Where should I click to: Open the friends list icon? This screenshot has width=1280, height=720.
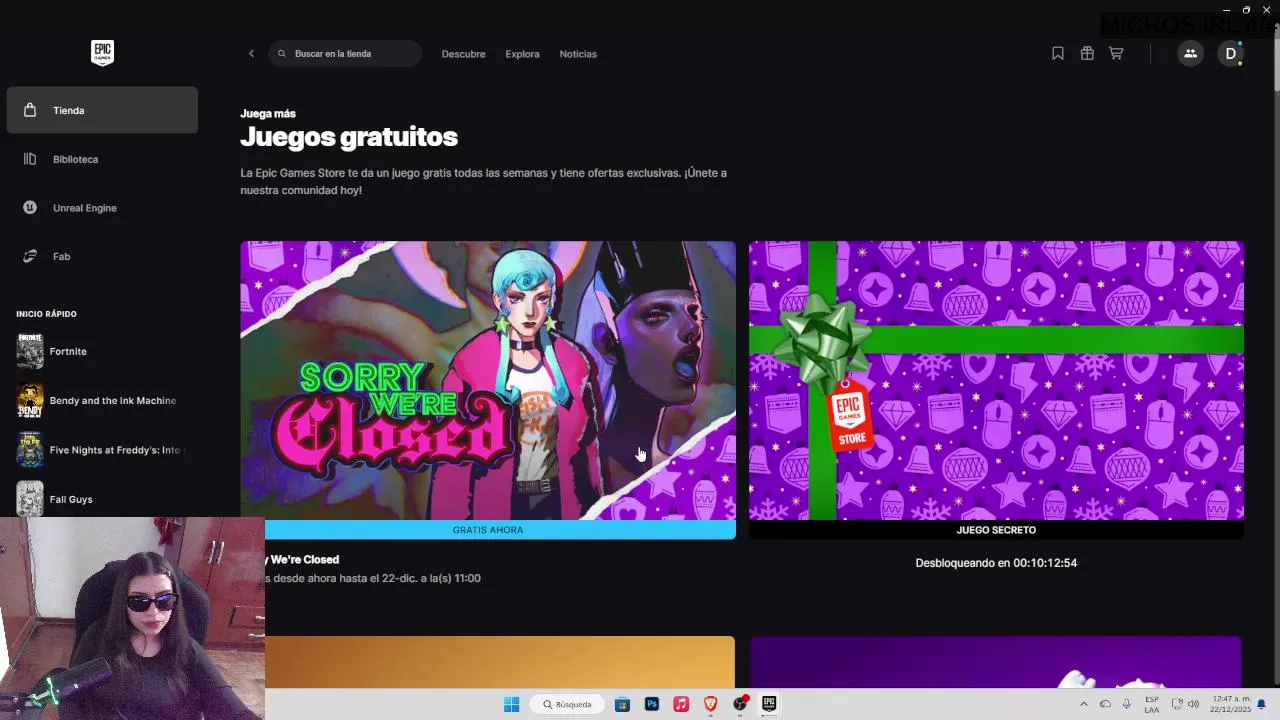click(x=1190, y=54)
